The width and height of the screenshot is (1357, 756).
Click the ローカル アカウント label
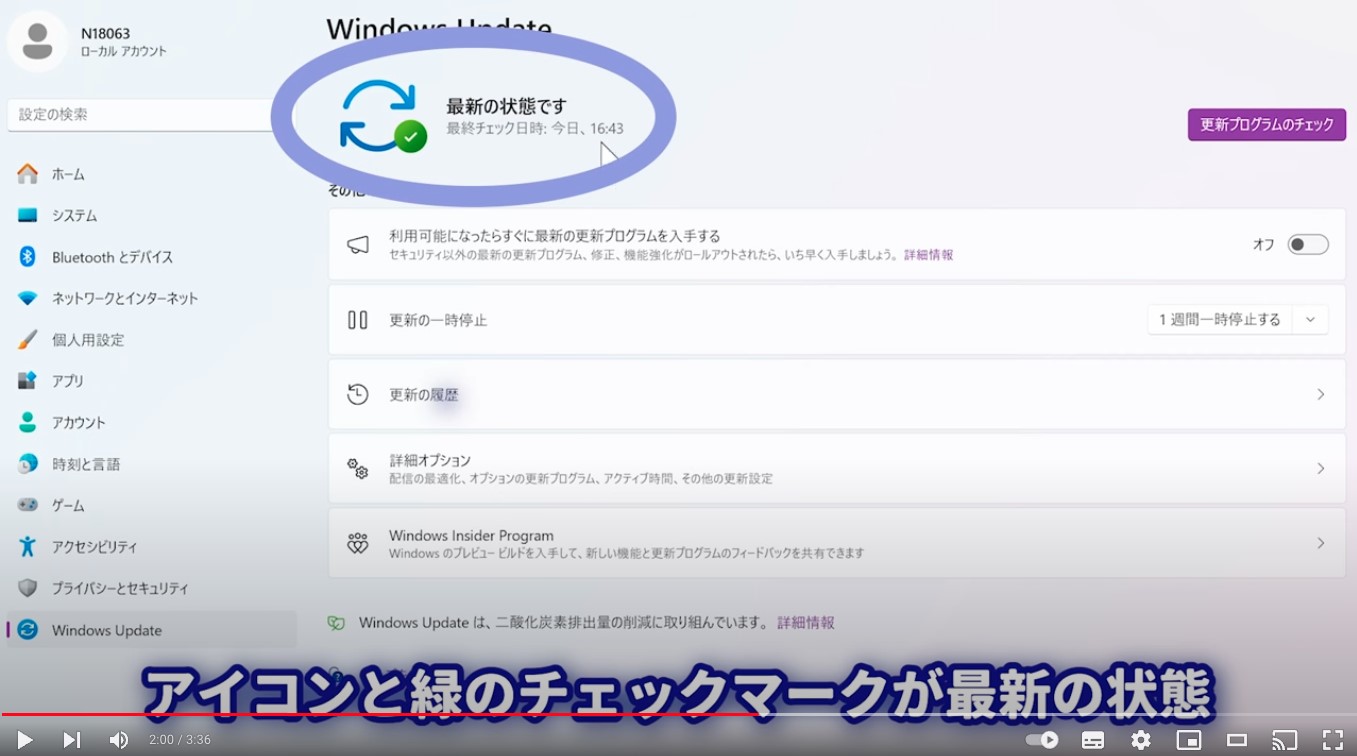[124, 52]
